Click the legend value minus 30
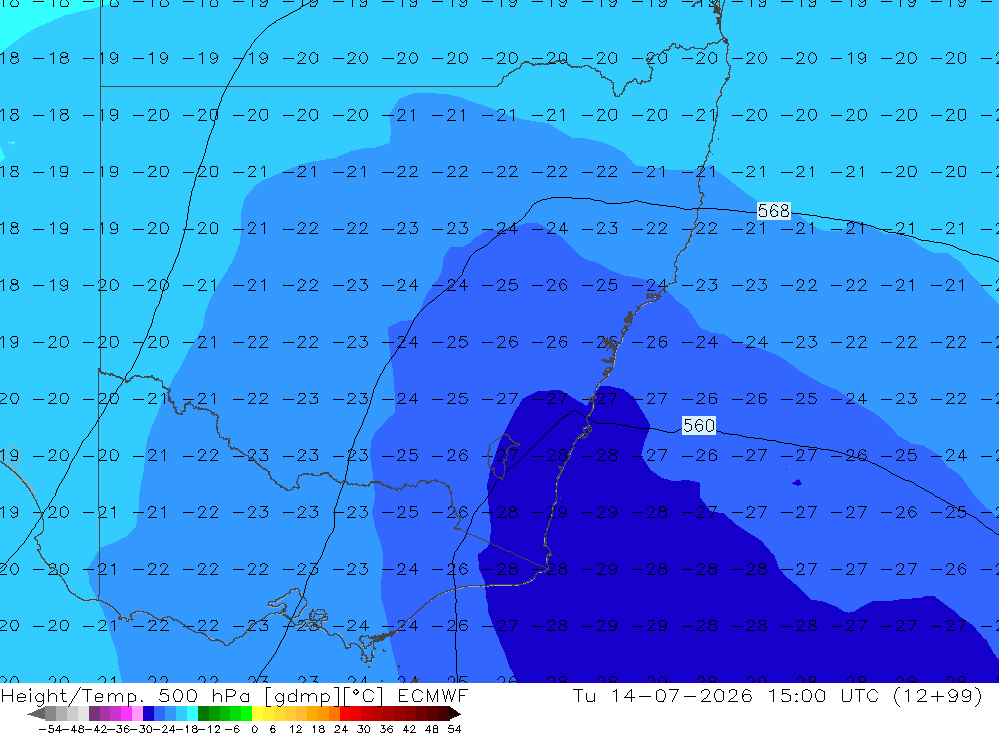The image size is (1000, 733). tap(141, 729)
